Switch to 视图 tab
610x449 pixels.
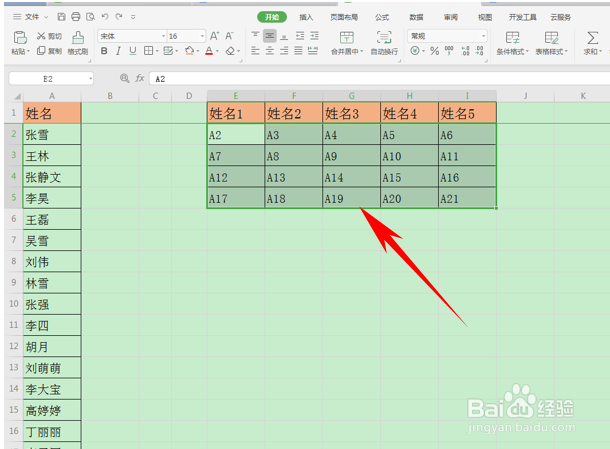point(485,17)
